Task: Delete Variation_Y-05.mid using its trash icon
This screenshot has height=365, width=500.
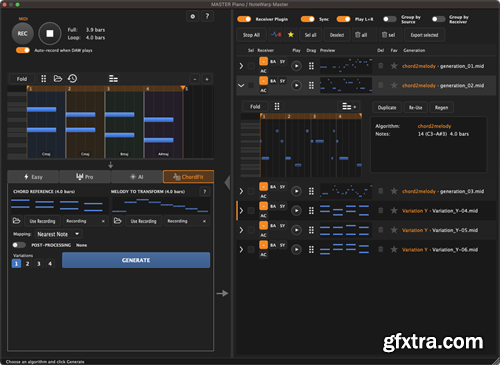Action: 380,230
